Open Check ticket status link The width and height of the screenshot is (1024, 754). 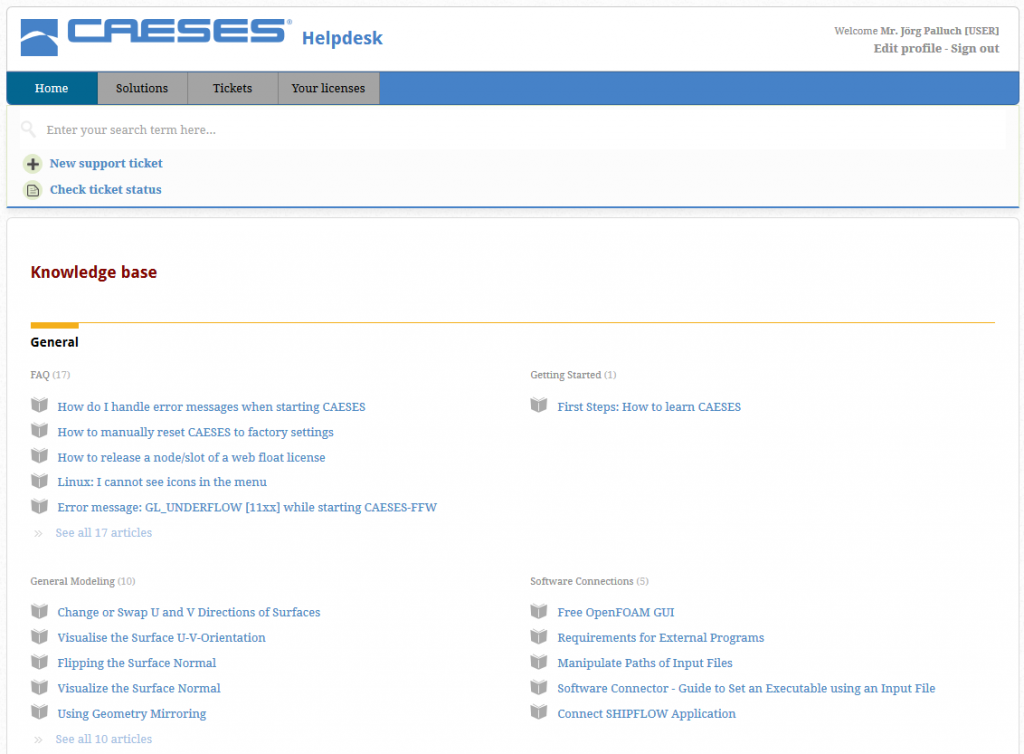(106, 189)
